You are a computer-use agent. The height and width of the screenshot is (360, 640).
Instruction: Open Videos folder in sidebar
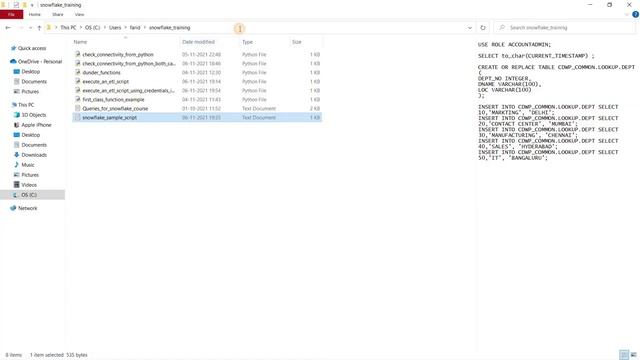click(x=29, y=185)
